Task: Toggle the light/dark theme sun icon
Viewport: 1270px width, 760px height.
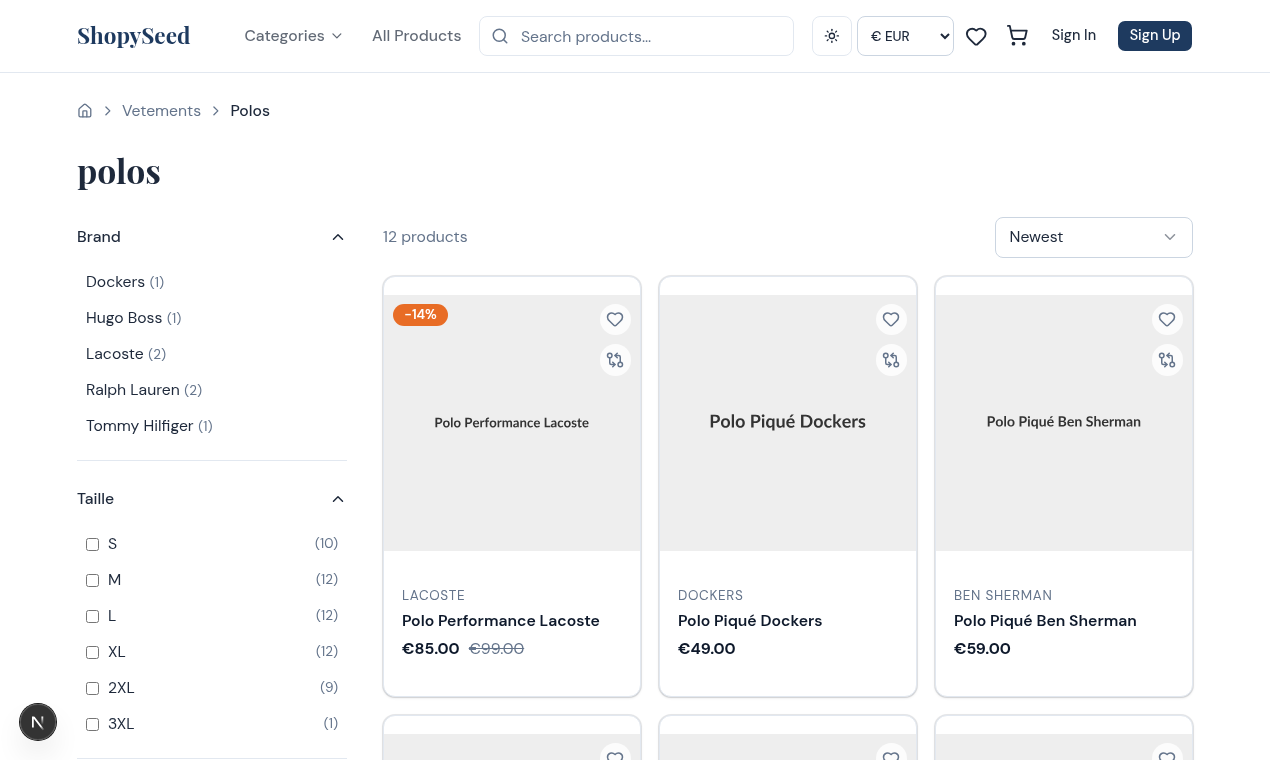Action: coord(832,36)
